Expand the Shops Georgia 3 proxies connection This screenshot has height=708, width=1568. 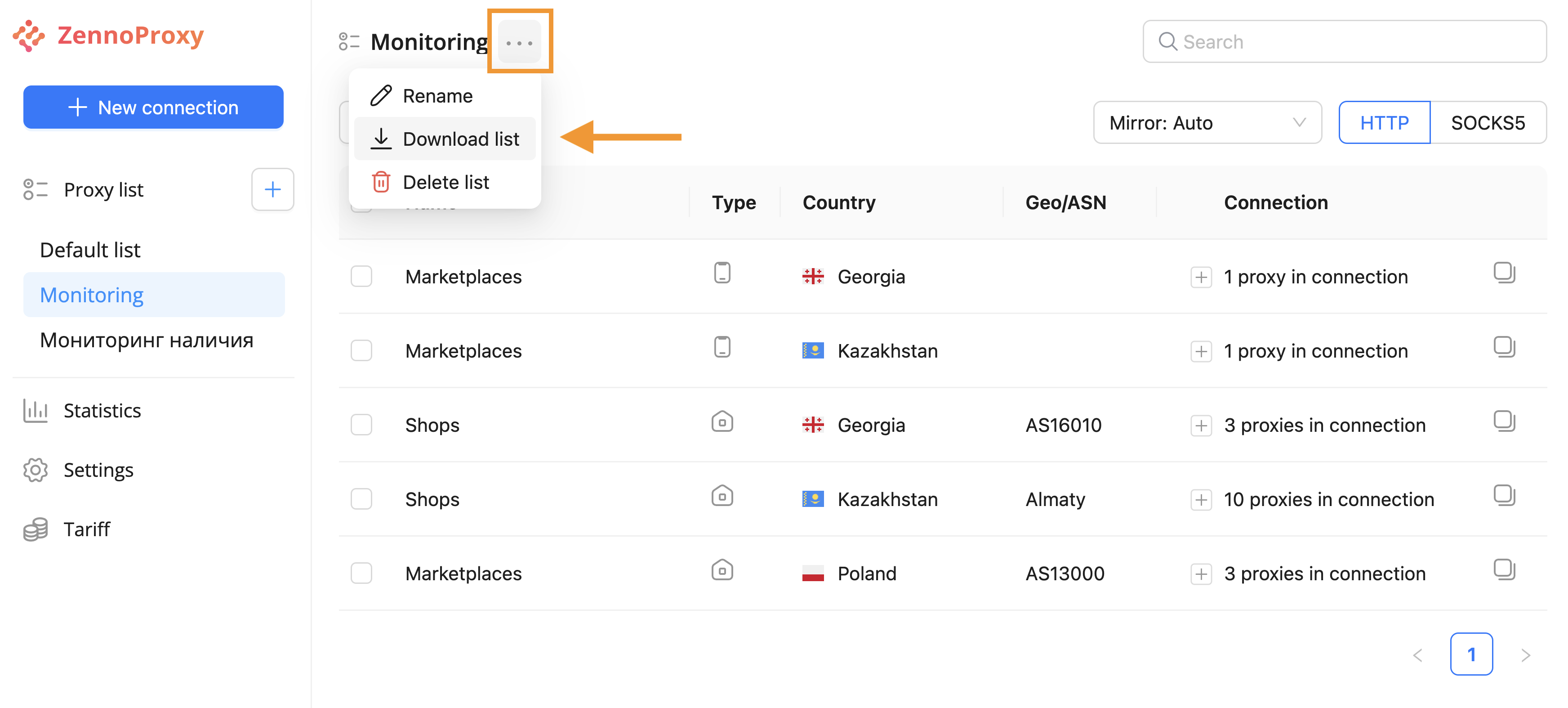[1200, 425]
